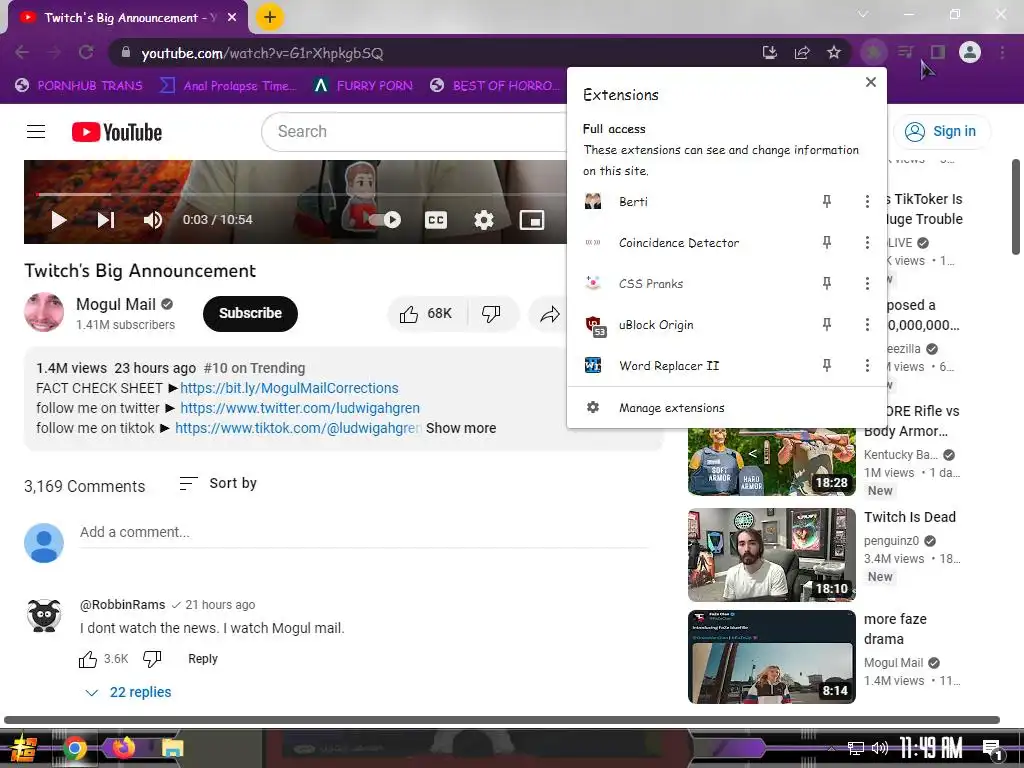Viewport: 1024px width, 768px height.
Task: Open the more faze drama video
Action: (771, 657)
